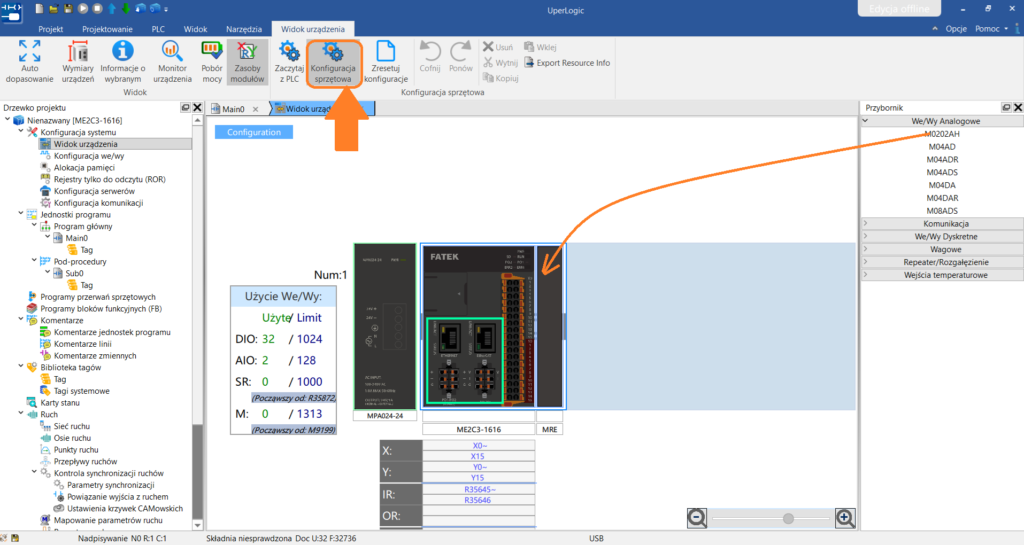Click Usuń delete in ribbon
Image resolution: width=1024 pixels, height=545 pixels.
click(x=498, y=47)
